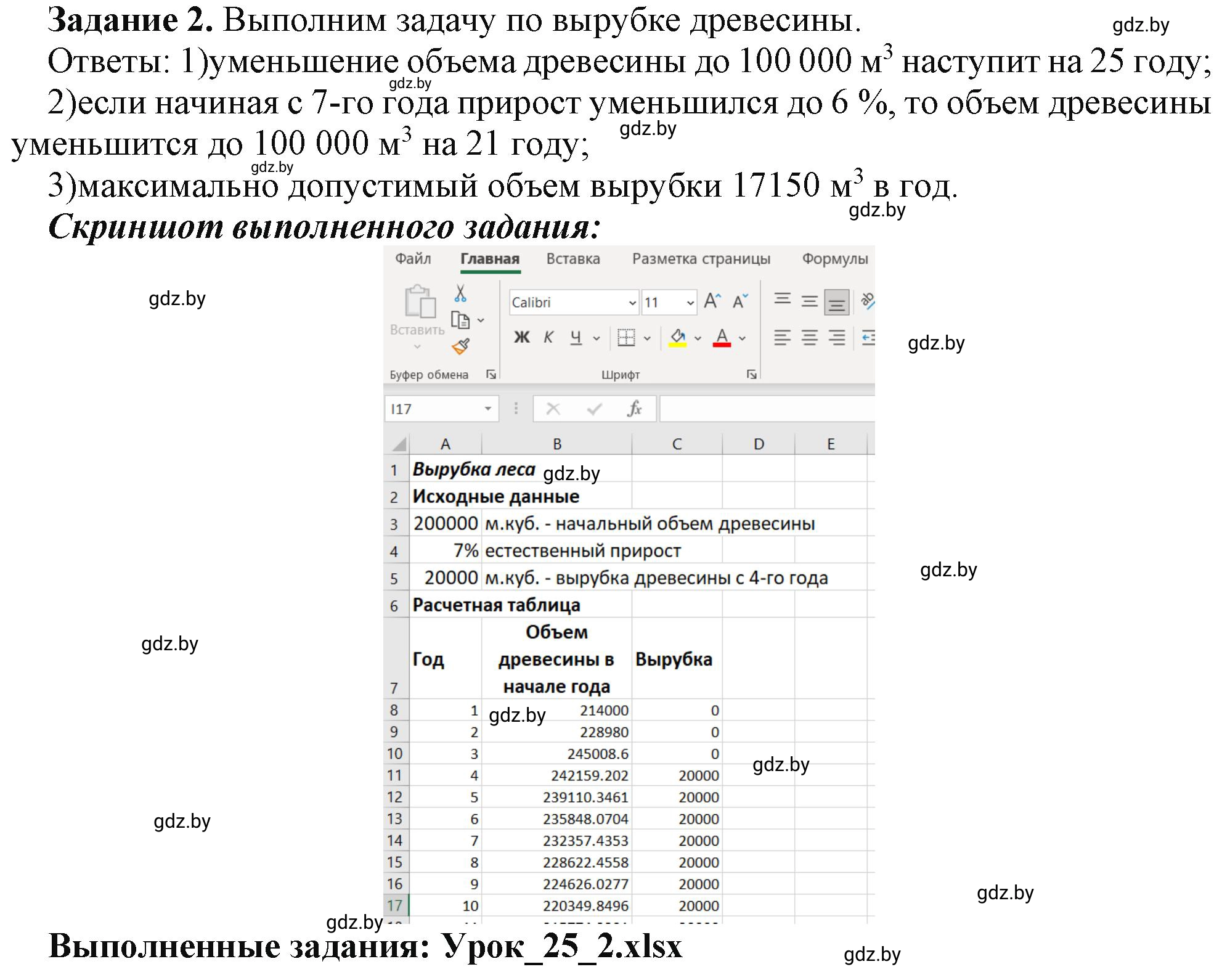Click the text orientation icon
Viewport: 1222px width, 980px height.
[x=868, y=301]
